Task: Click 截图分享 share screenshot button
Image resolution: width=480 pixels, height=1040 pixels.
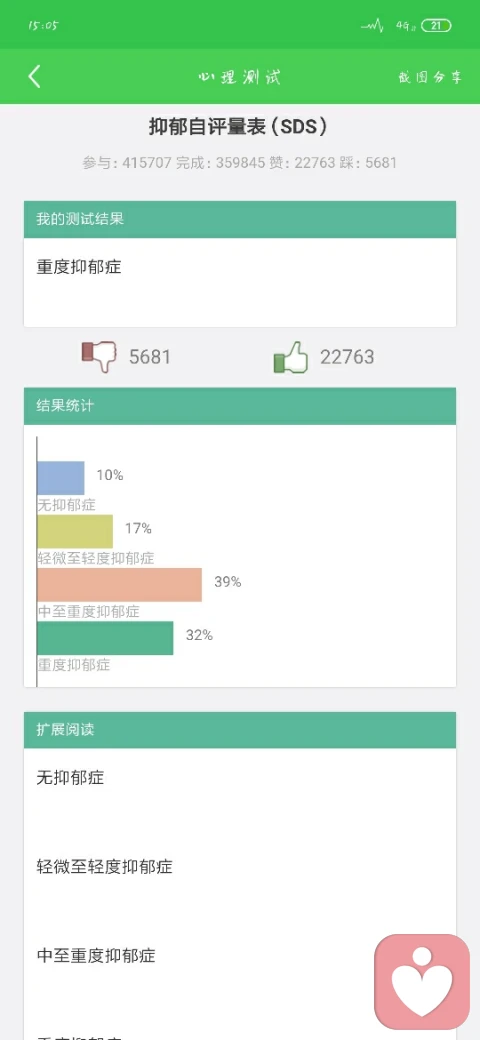Action: (x=430, y=77)
